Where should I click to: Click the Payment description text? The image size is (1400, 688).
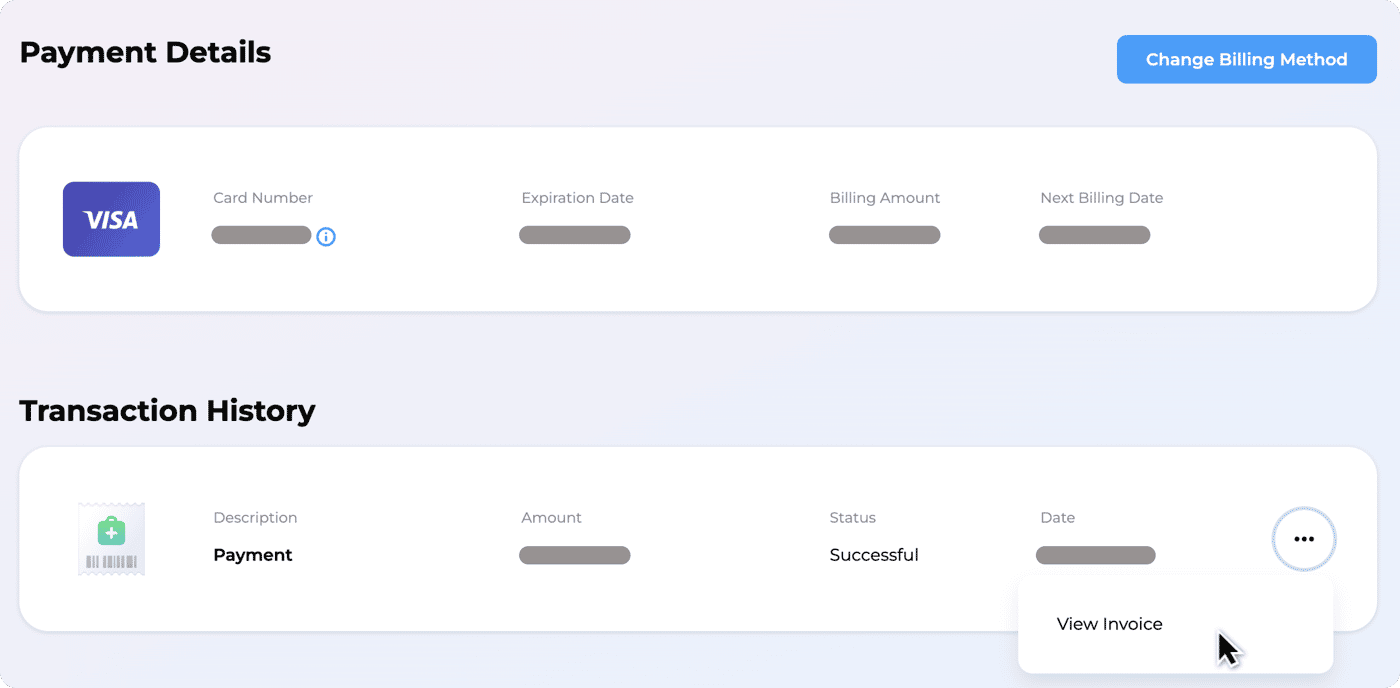coord(253,555)
